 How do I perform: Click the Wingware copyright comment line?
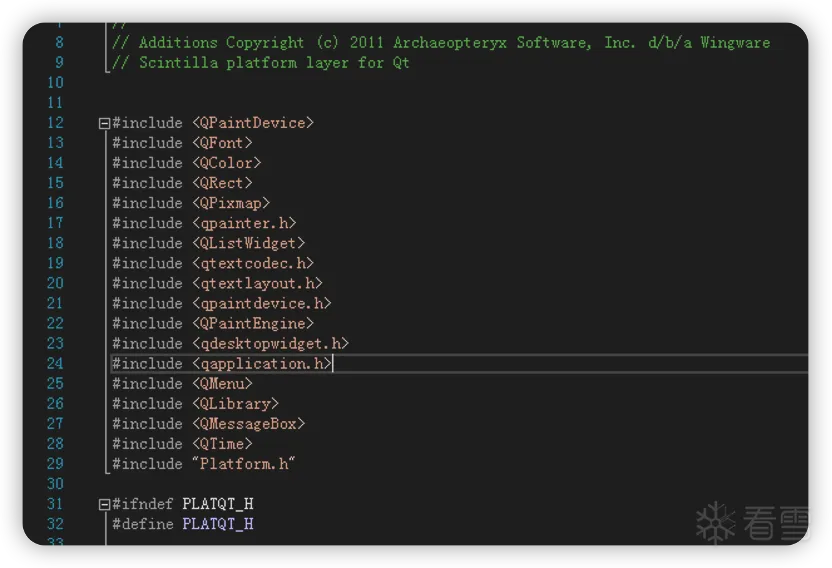[x=440, y=43]
